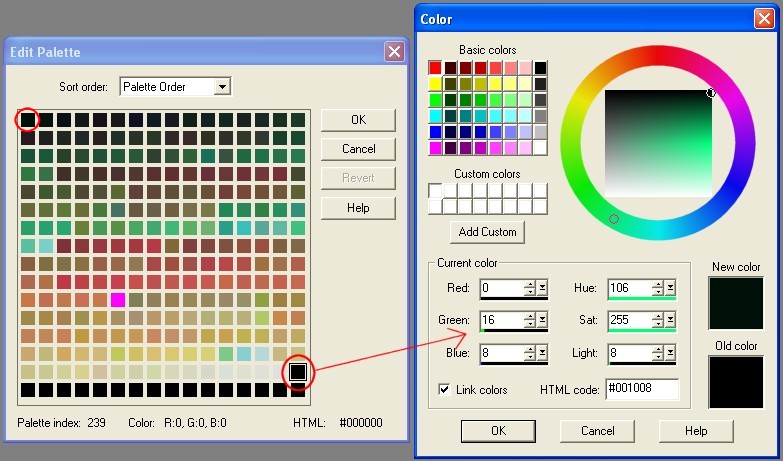The width and height of the screenshot is (783, 461).
Task: Pick the leftmost pure green Basic colors swatch
Action: (435, 99)
